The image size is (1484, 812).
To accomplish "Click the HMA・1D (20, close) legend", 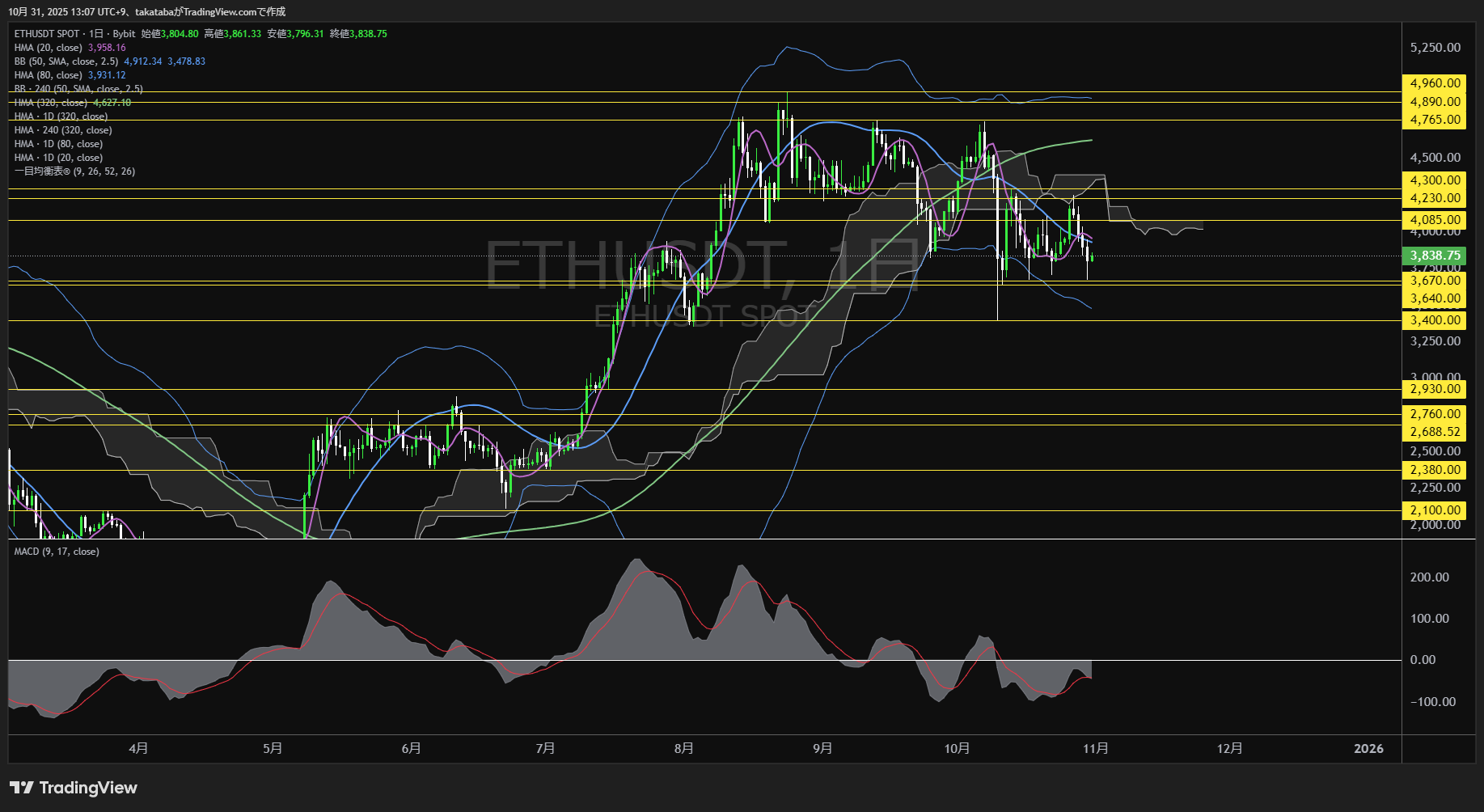I will click(58, 157).
